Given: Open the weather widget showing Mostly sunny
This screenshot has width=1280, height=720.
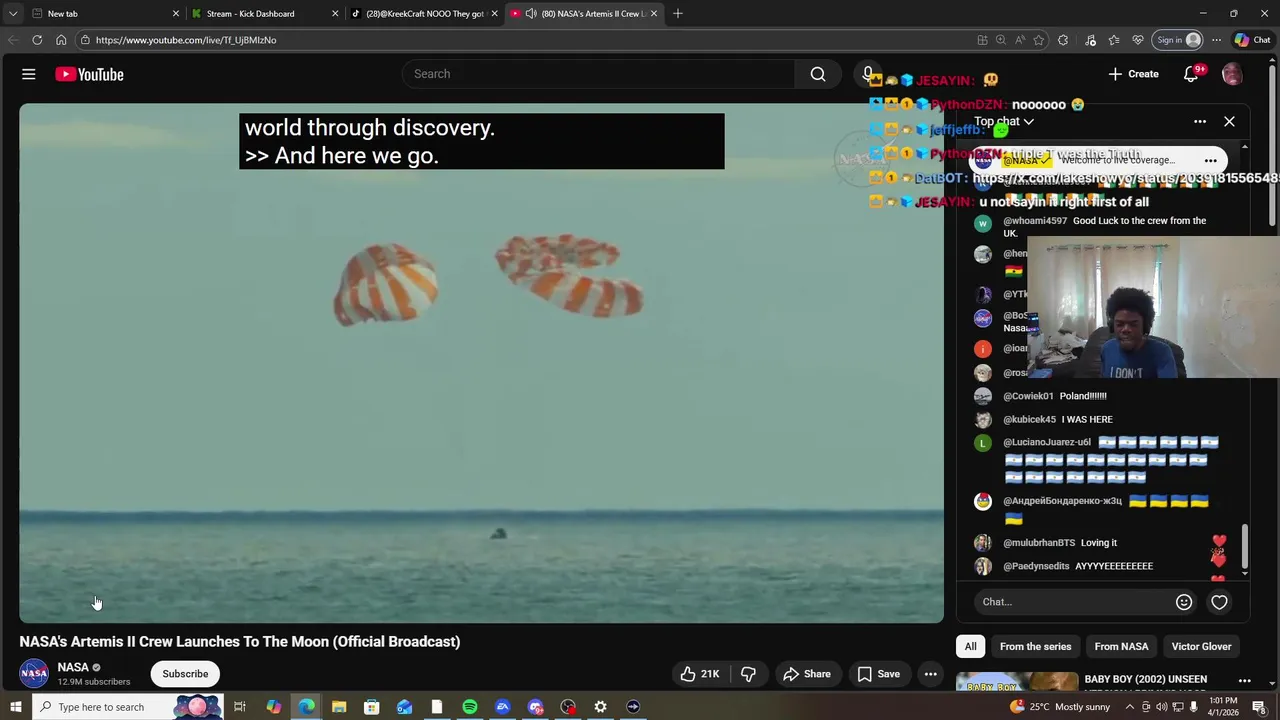Looking at the screenshot, I should 1061,707.
